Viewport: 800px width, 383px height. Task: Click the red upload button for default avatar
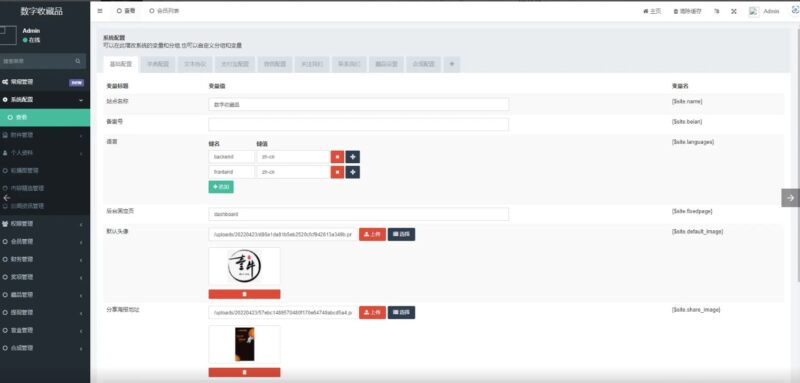(x=372, y=235)
